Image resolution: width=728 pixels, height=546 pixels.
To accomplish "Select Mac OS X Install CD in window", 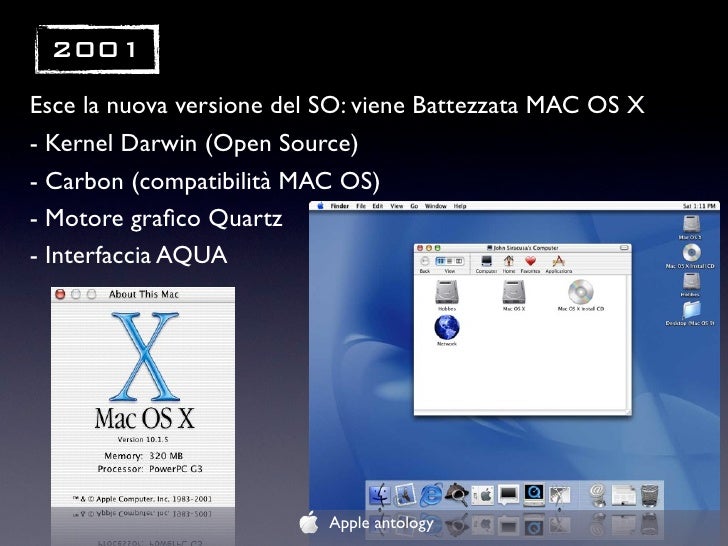I will pos(581,295).
